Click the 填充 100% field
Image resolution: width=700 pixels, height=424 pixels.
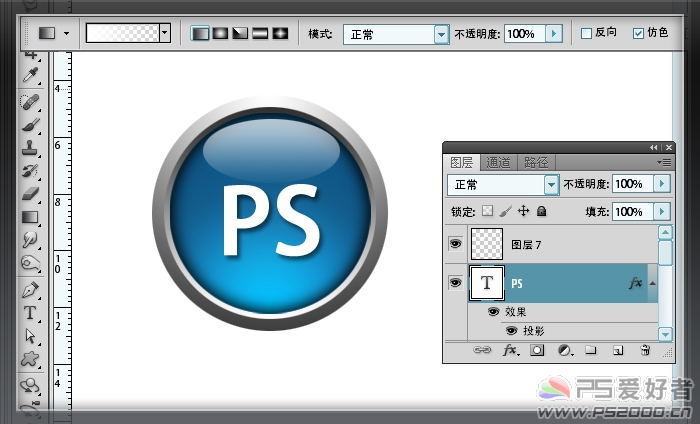pos(633,212)
